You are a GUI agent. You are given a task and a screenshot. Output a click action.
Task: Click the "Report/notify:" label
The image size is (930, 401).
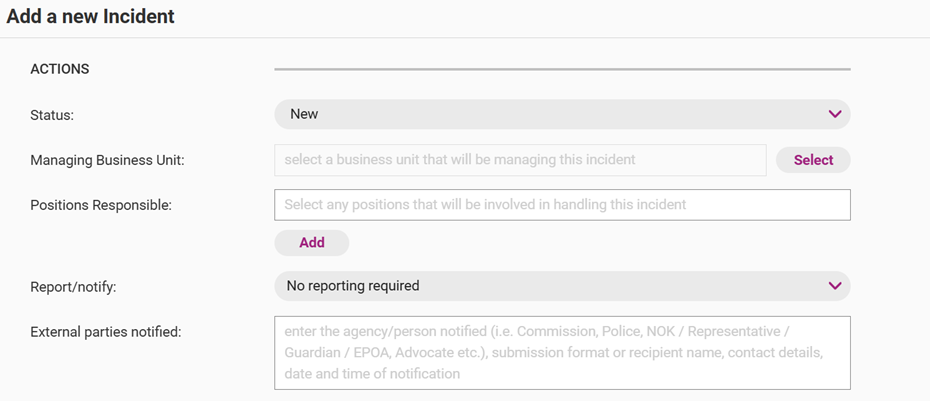coord(73,287)
